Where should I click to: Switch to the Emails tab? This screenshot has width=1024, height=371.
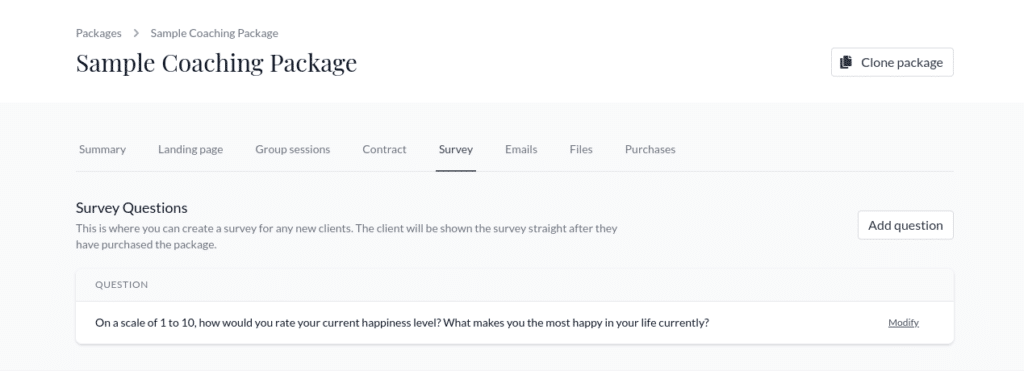coord(521,150)
